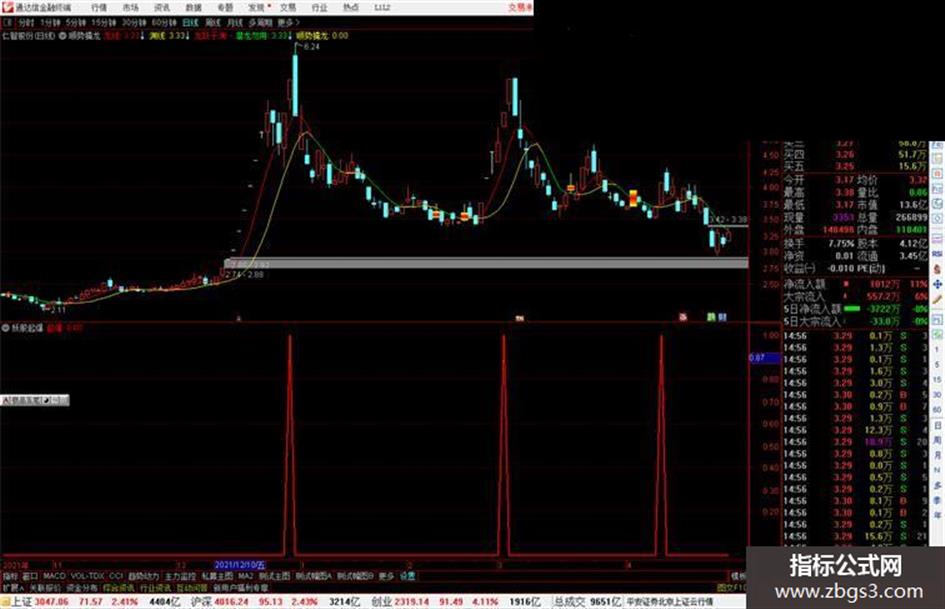Click the 上证 index in status bar
This screenshot has width=945, height=609.
pyautogui.click(x=21, y=602)
